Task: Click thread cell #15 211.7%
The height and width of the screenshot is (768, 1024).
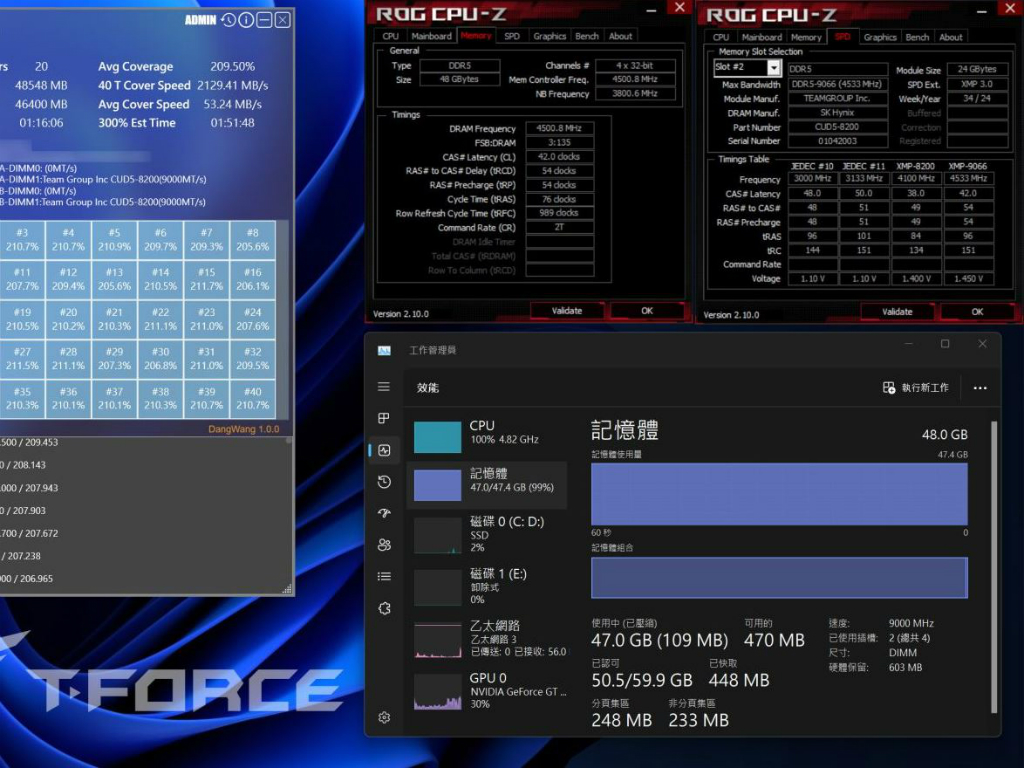Action: [x=206, y=279]
